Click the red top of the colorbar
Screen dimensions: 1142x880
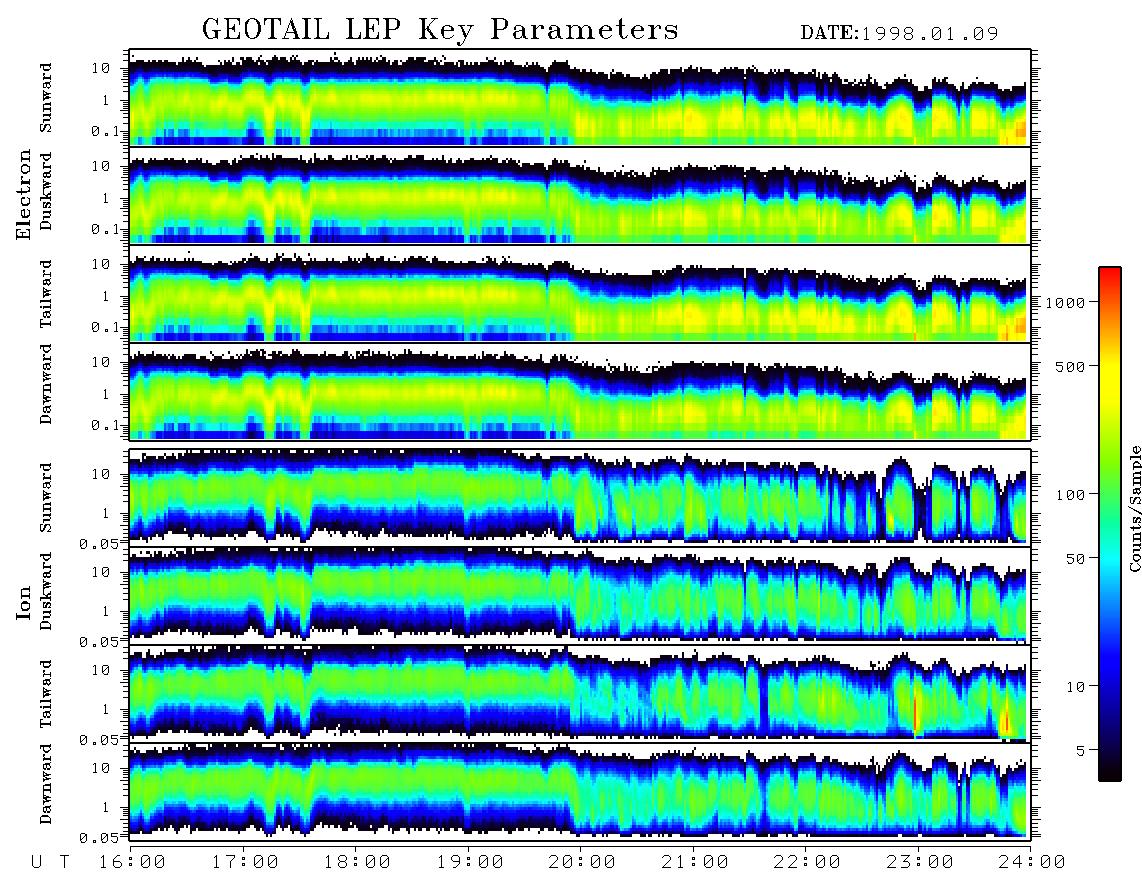point(1110,275)
